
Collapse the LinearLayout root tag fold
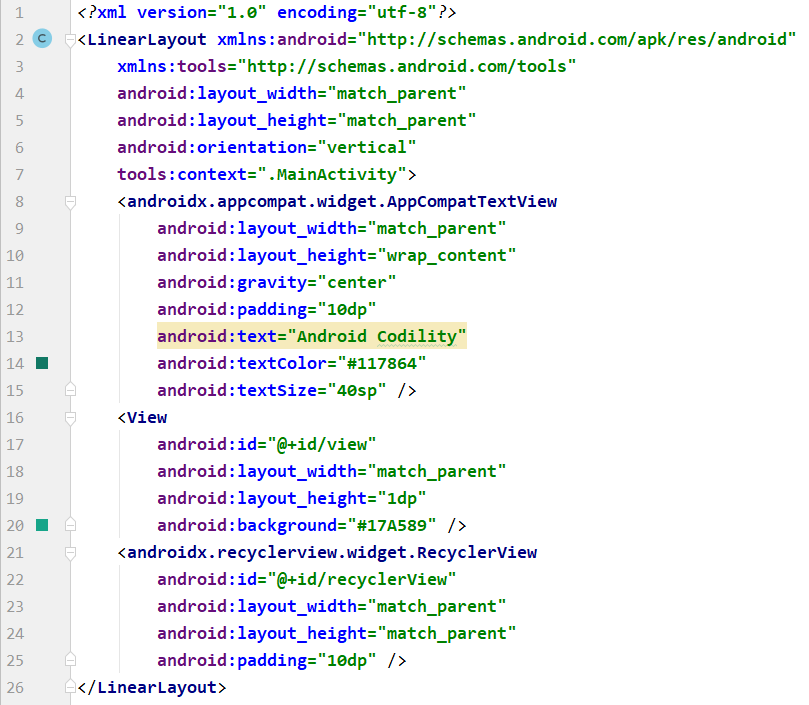[x=70, y=40]
